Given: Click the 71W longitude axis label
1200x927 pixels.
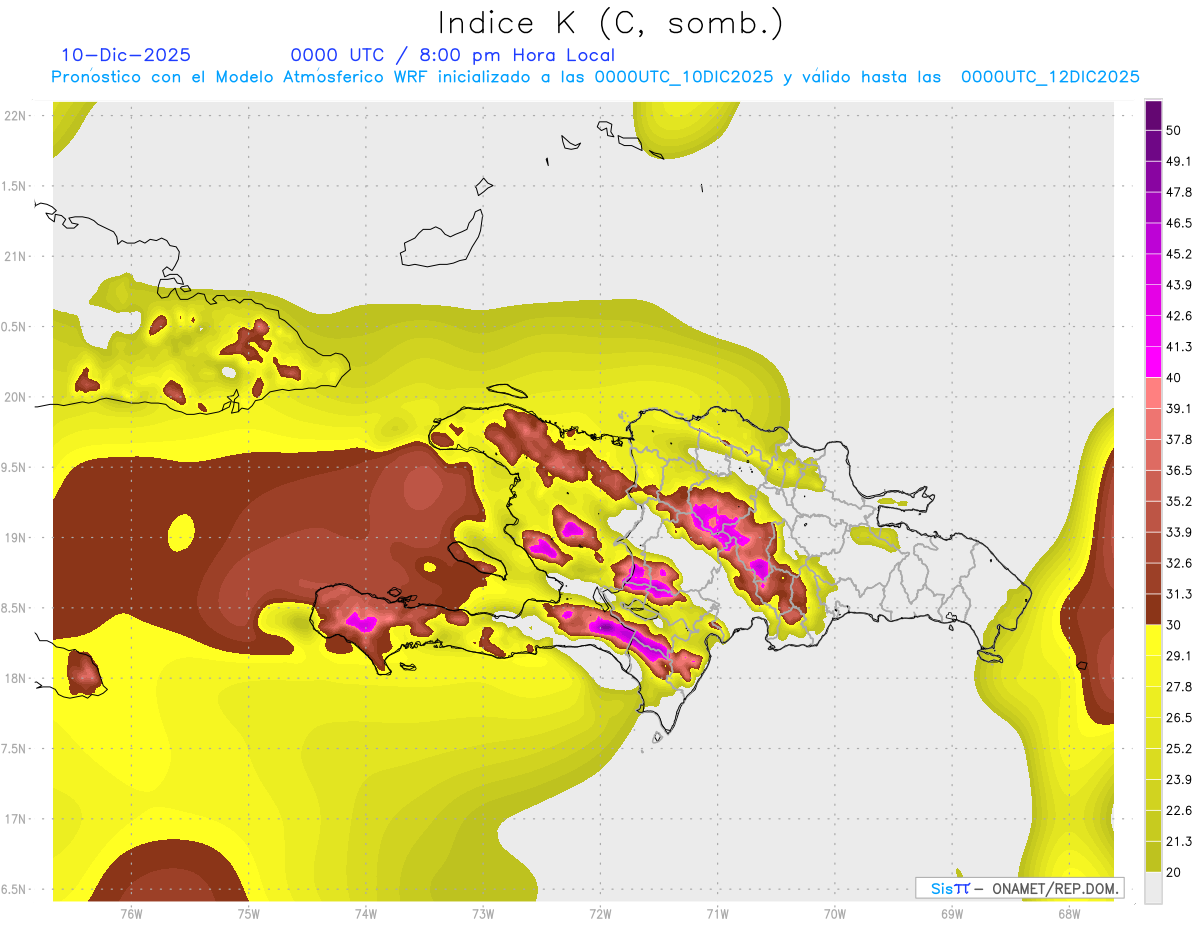Looking at the screenshot, I should [717, 914].
